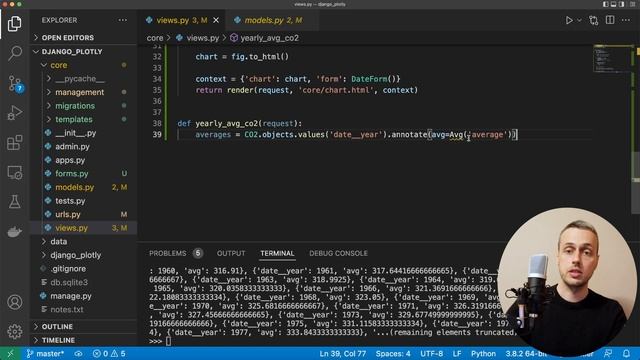This screenshot has height=360, width=640.
Task: Toggle secondary sidebar layout icon in title bar
Action: click(621, 4)
